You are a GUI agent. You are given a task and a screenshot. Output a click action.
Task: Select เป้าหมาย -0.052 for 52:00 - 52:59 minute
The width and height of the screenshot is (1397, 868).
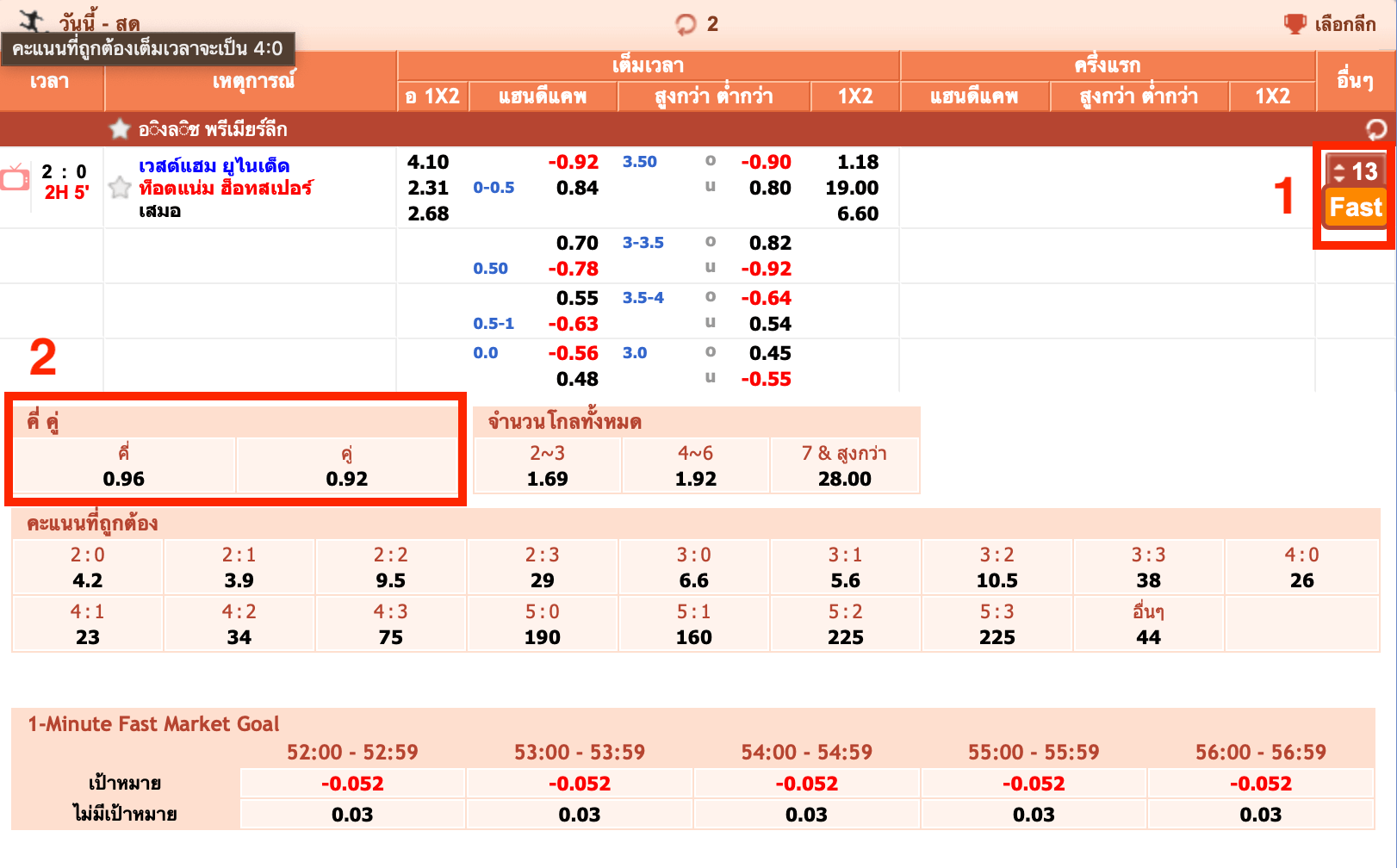click(x=351, y=783)
